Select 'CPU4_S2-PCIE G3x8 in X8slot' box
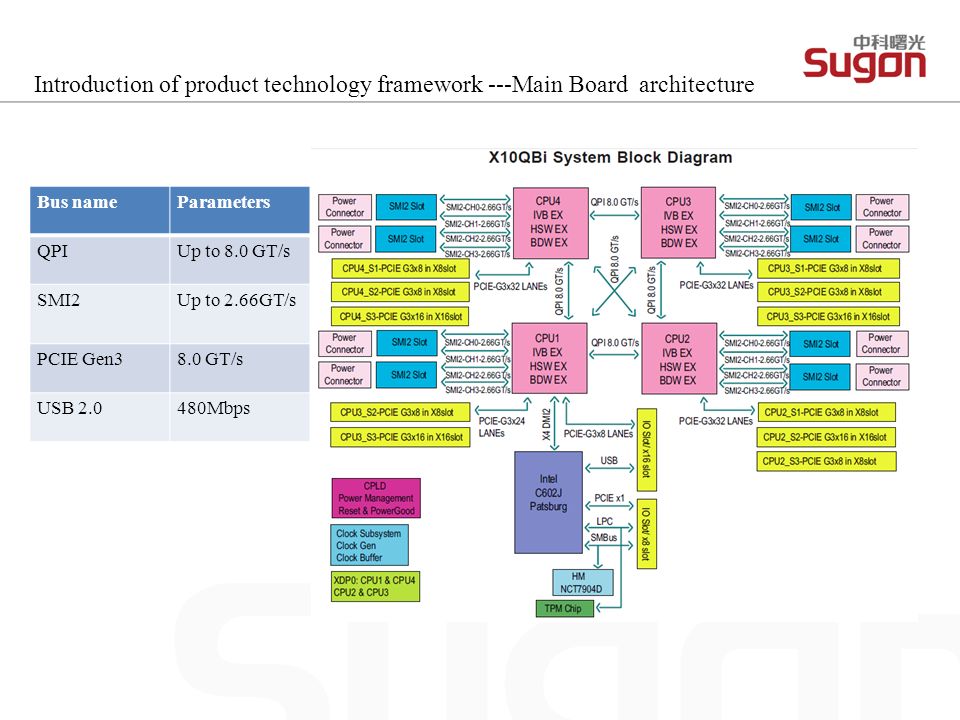Image resolution: width=960 pixels, height=720 pixels. [x=400, y=291]
